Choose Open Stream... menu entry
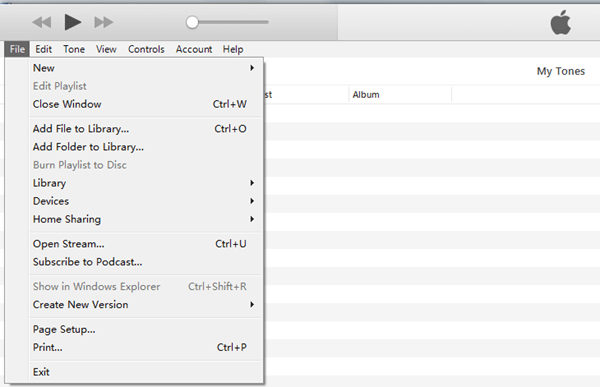 (146, 244)
